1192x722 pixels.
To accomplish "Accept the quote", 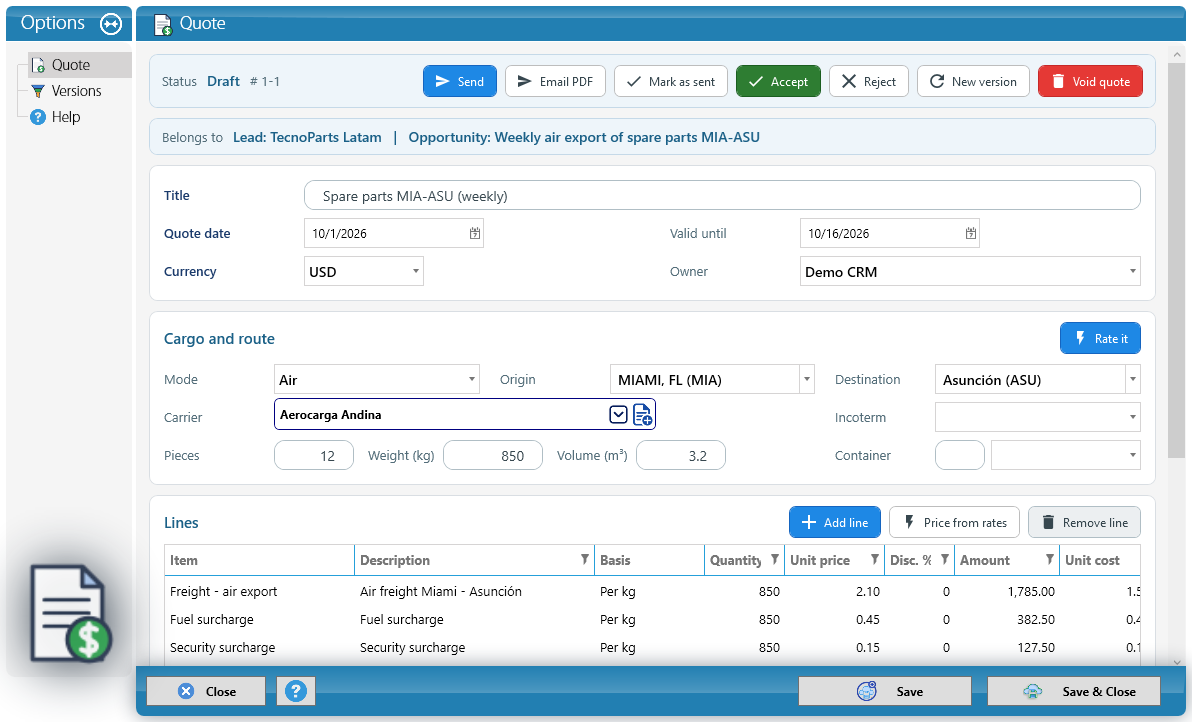I will pyautogui.click(x=778, y=81).
